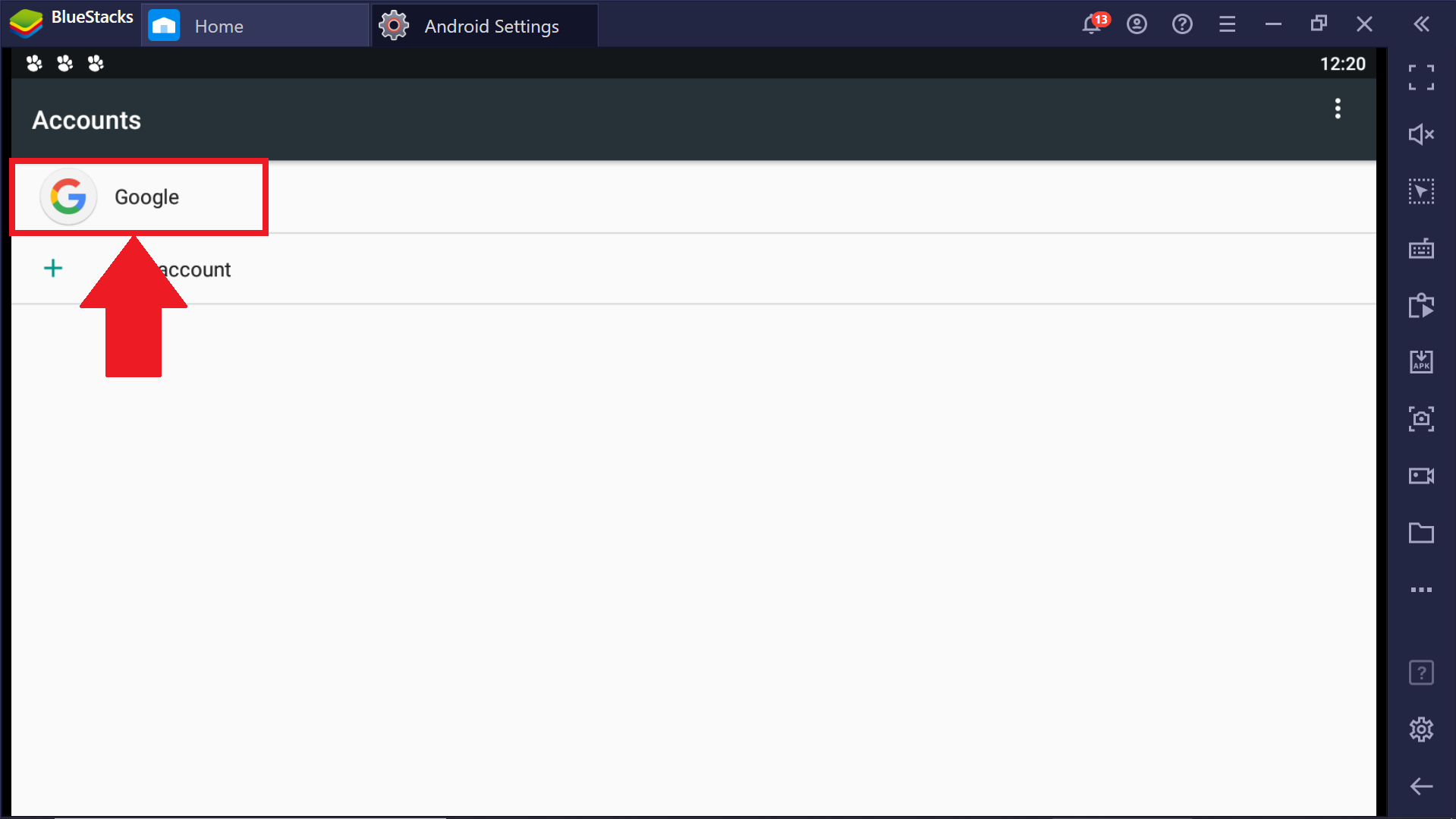Enter fullscreen mode from sidebar
Image resolution: width=1456 pixels, height=819 pixels.
[x=1421, y=77]
